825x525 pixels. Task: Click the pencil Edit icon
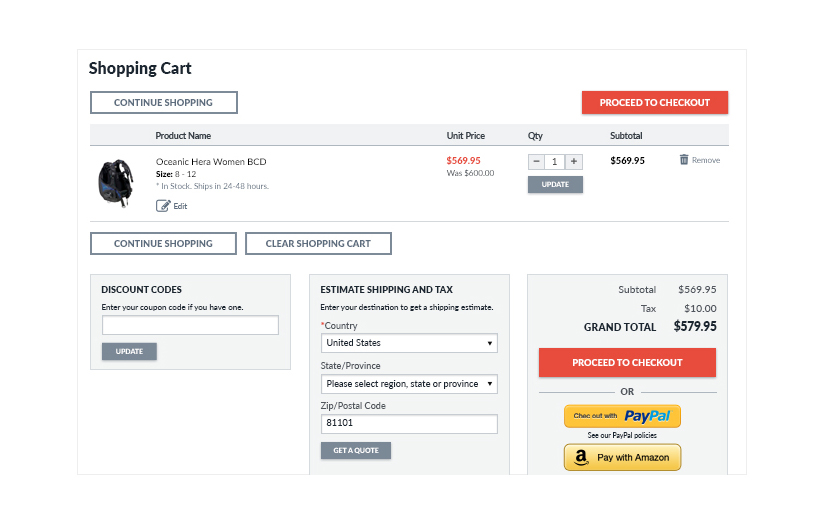[x=163, y=206]
